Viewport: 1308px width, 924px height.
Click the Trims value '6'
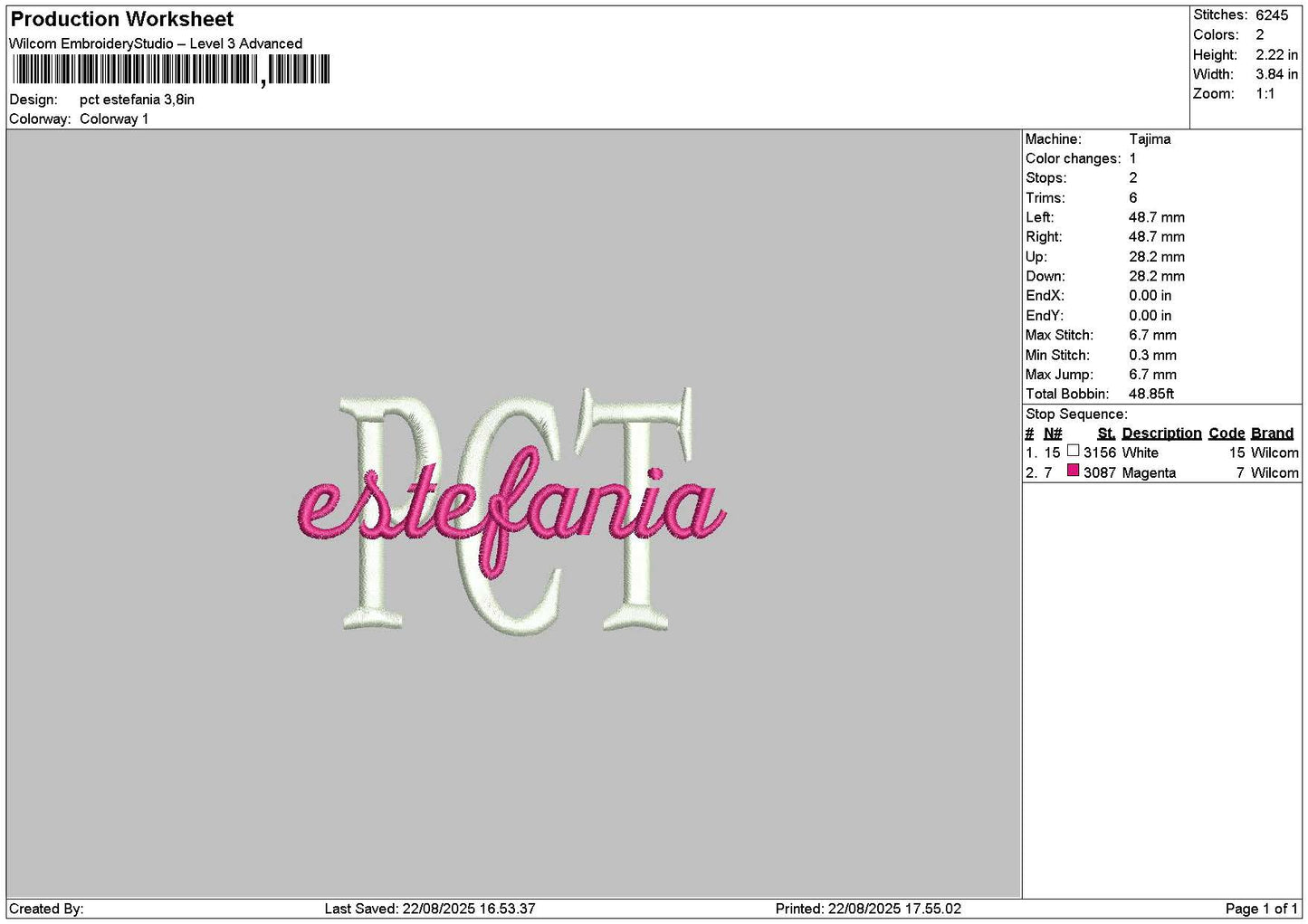pos(1133,198)
